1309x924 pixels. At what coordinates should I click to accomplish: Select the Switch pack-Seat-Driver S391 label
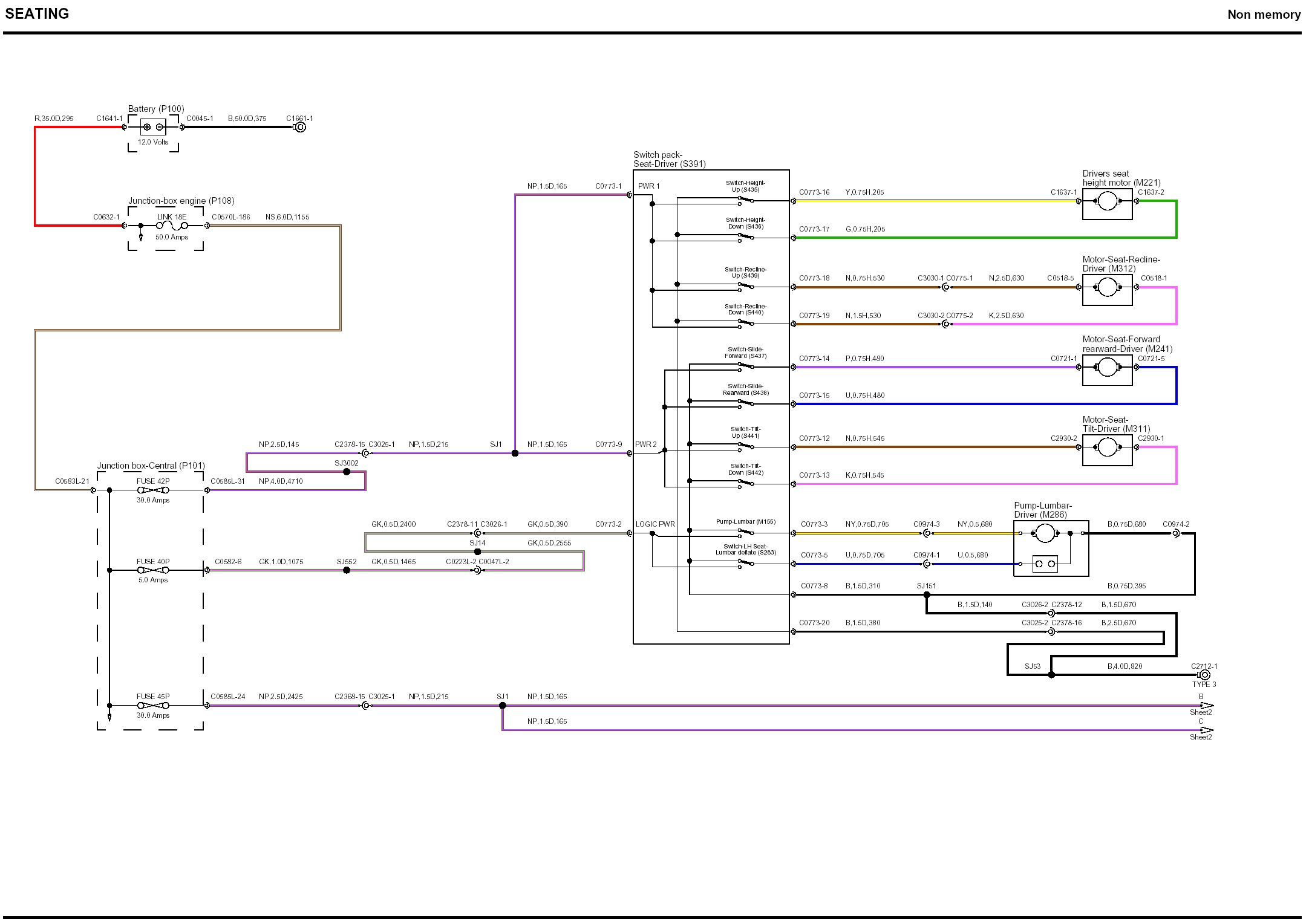(669, 159)
